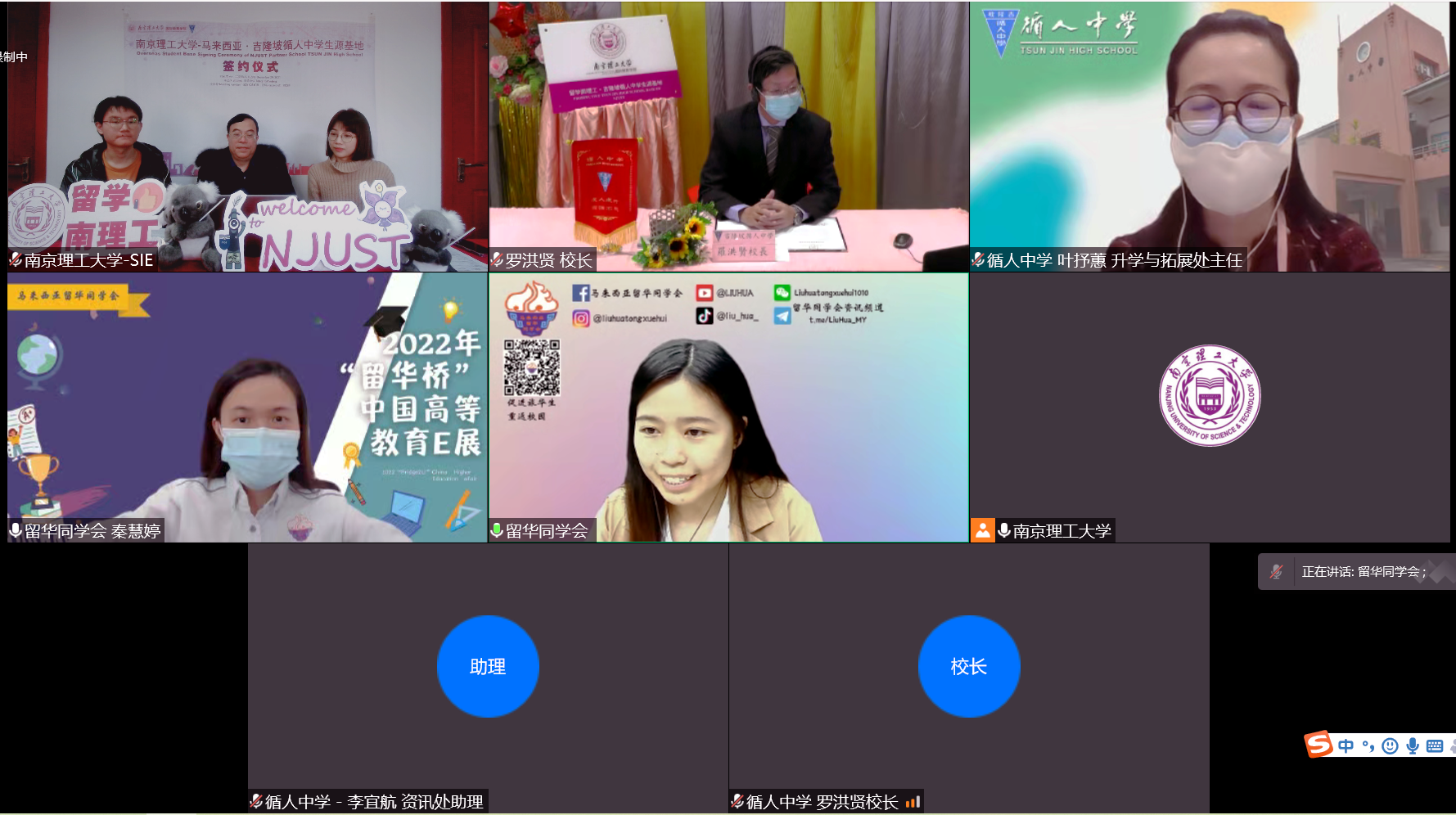
Task: Click orange host icon beside 南京理工大学
Action: click(982, 530)
